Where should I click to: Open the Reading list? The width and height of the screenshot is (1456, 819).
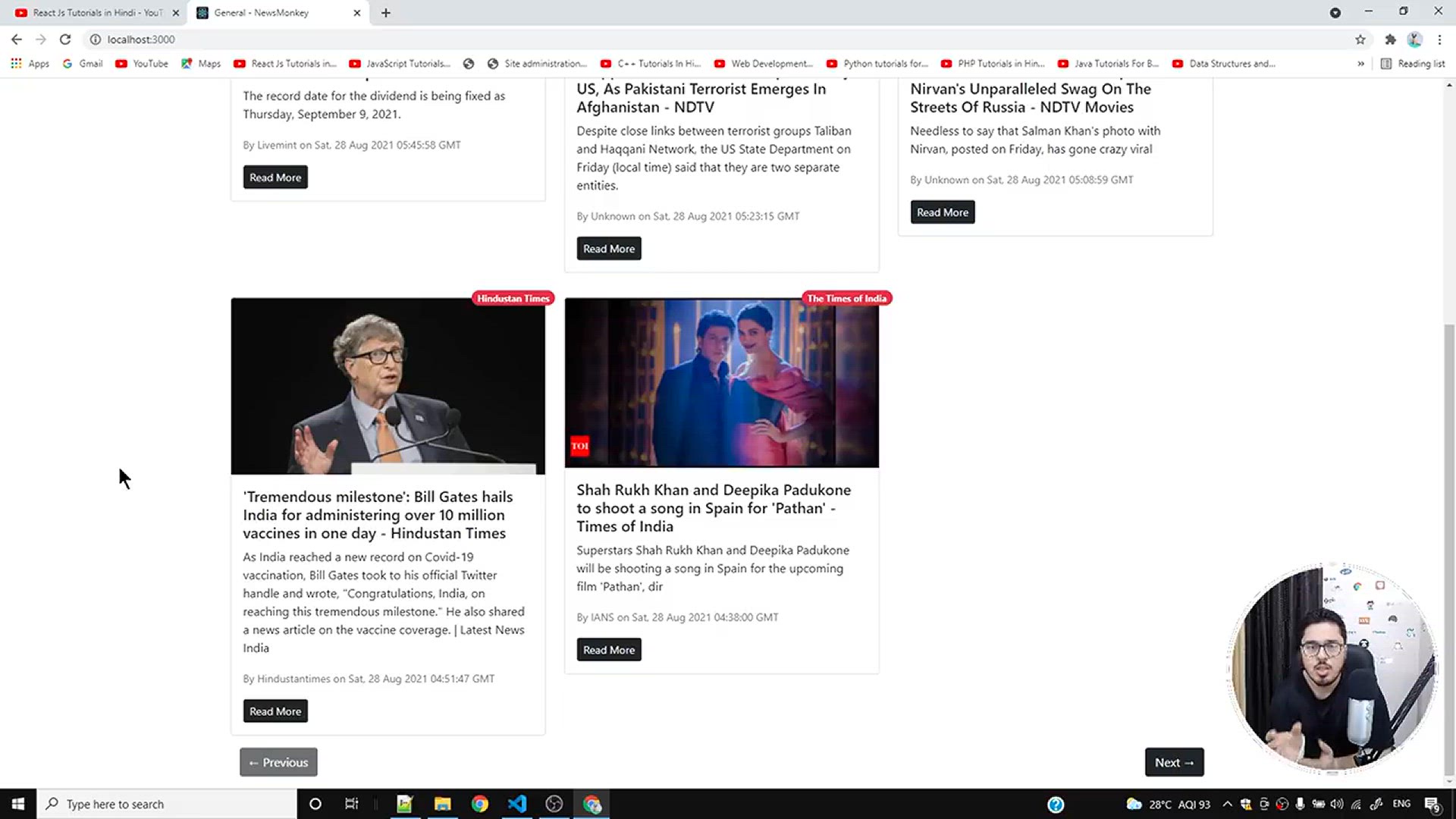click(x=1413, y=64)
